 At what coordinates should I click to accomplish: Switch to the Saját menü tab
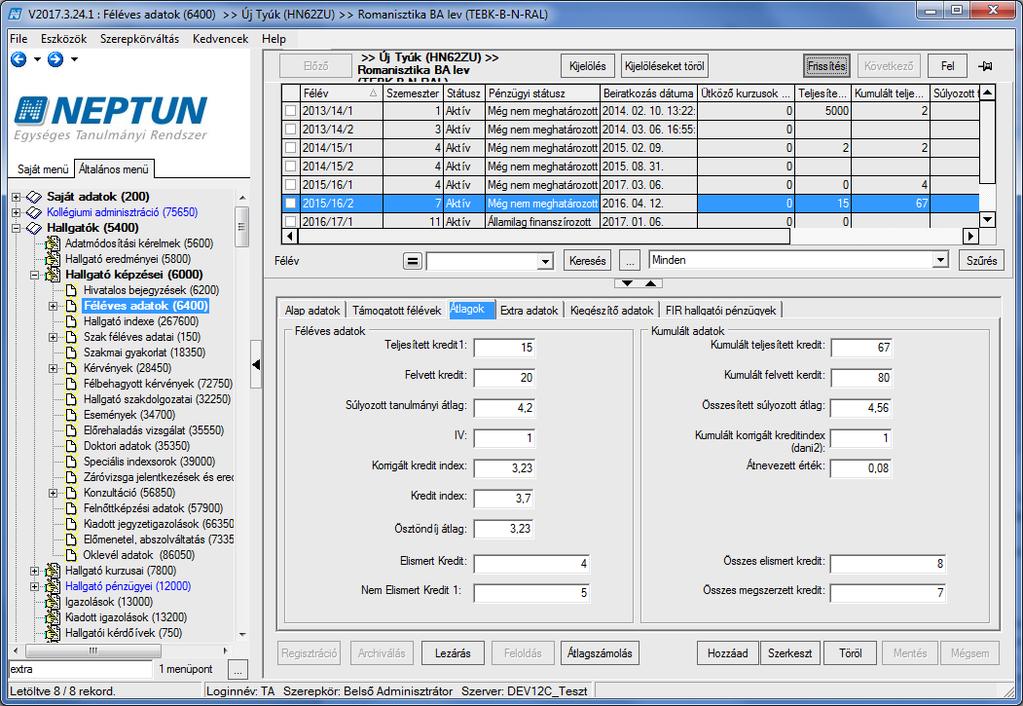tap(42, 169)
